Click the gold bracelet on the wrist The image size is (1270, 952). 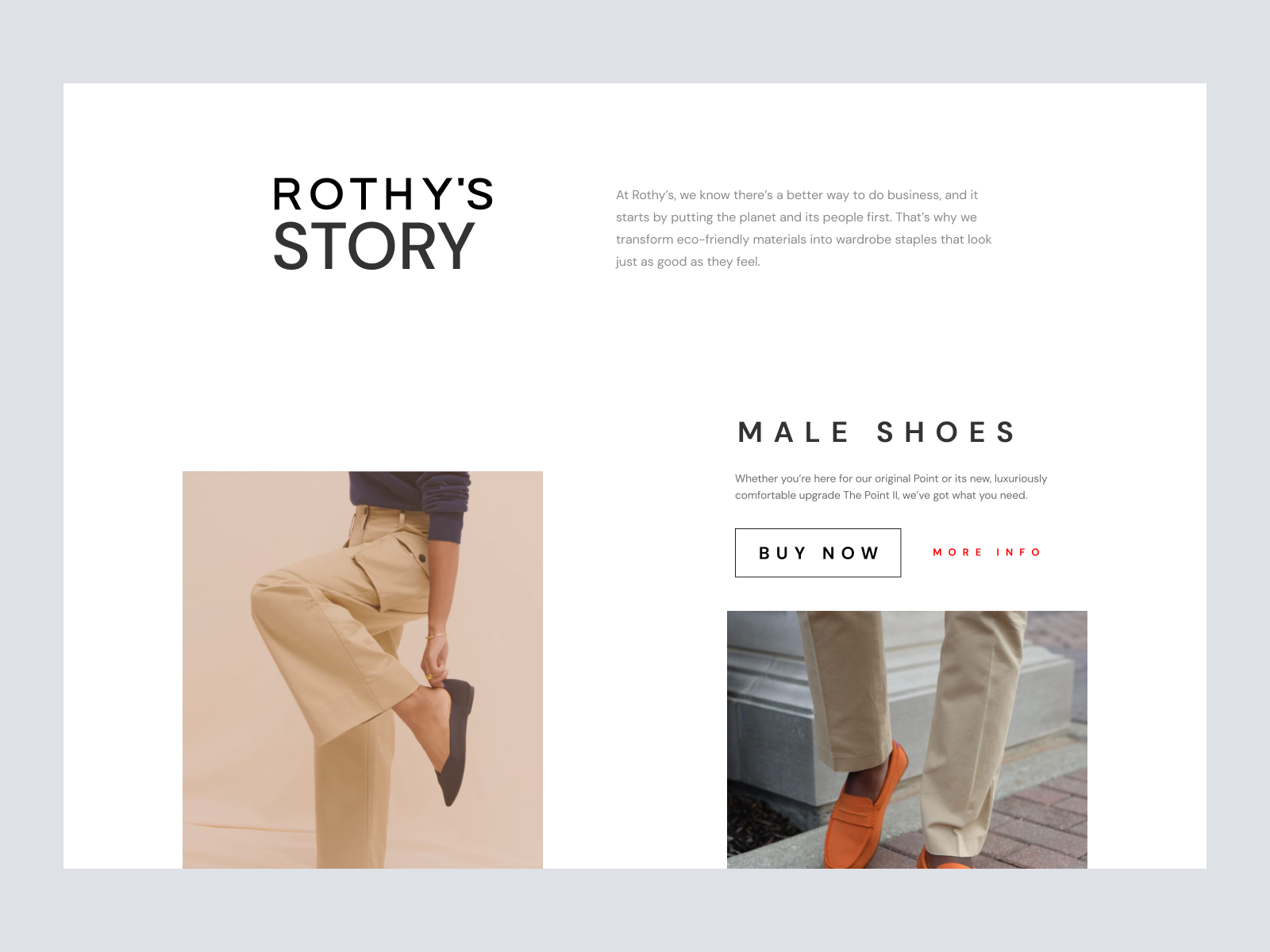436,635
